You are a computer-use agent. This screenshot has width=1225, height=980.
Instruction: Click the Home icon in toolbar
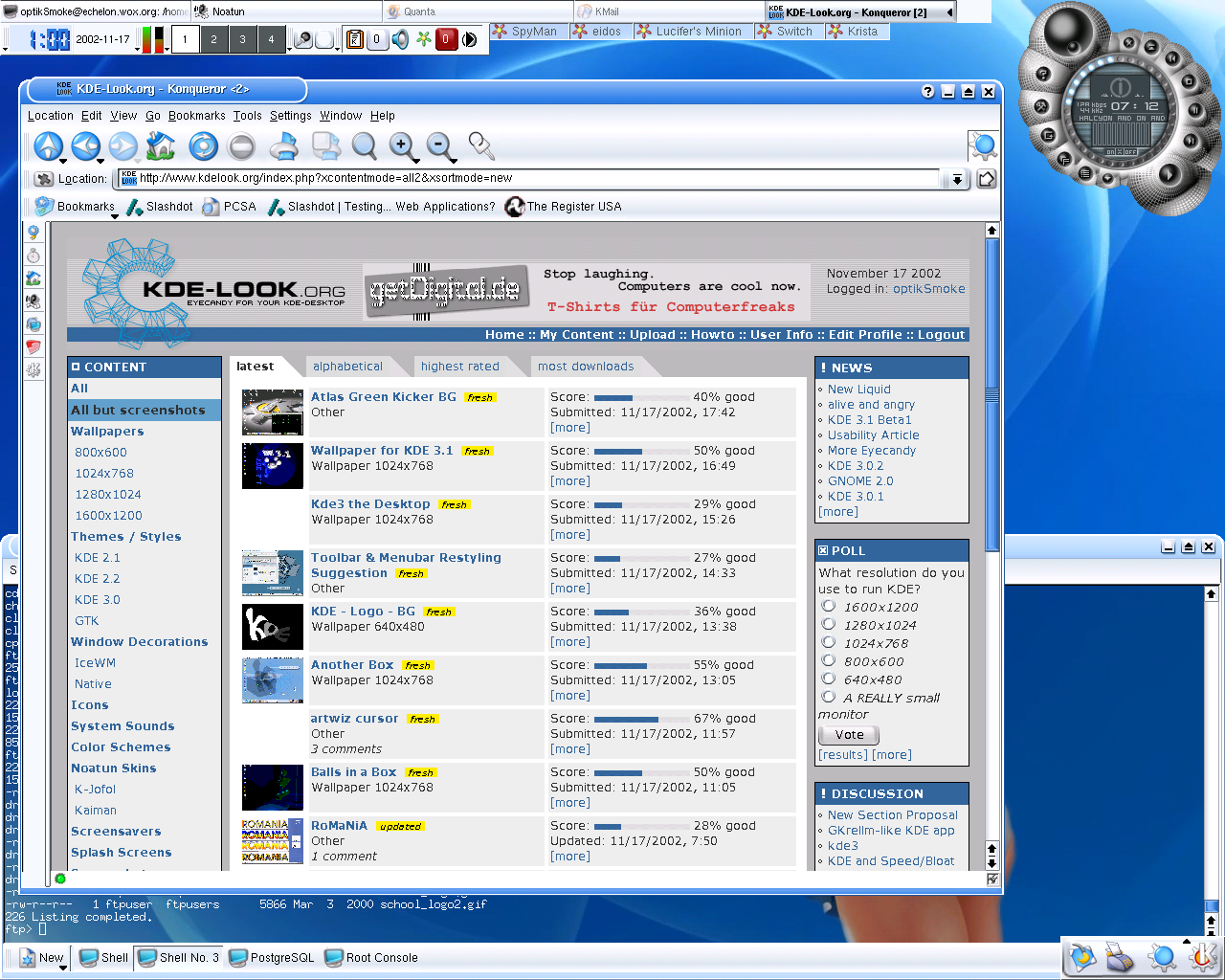[160, 145]
